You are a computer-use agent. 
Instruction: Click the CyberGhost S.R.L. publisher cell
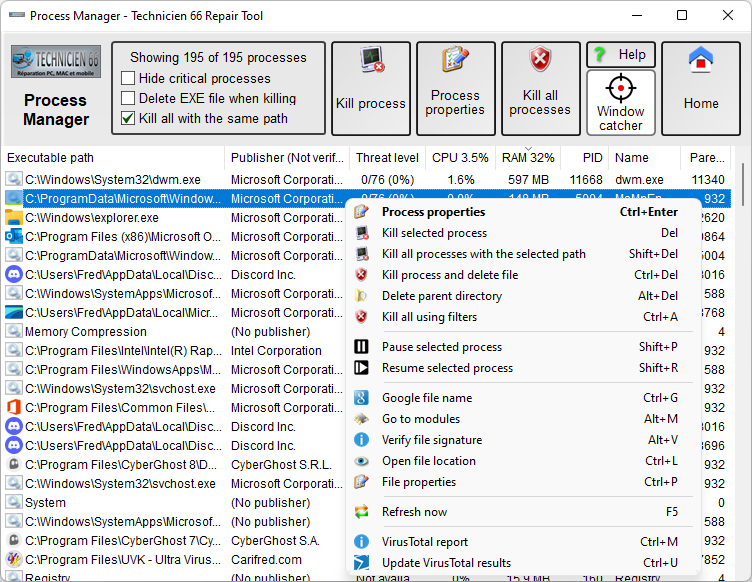[281, 465]
